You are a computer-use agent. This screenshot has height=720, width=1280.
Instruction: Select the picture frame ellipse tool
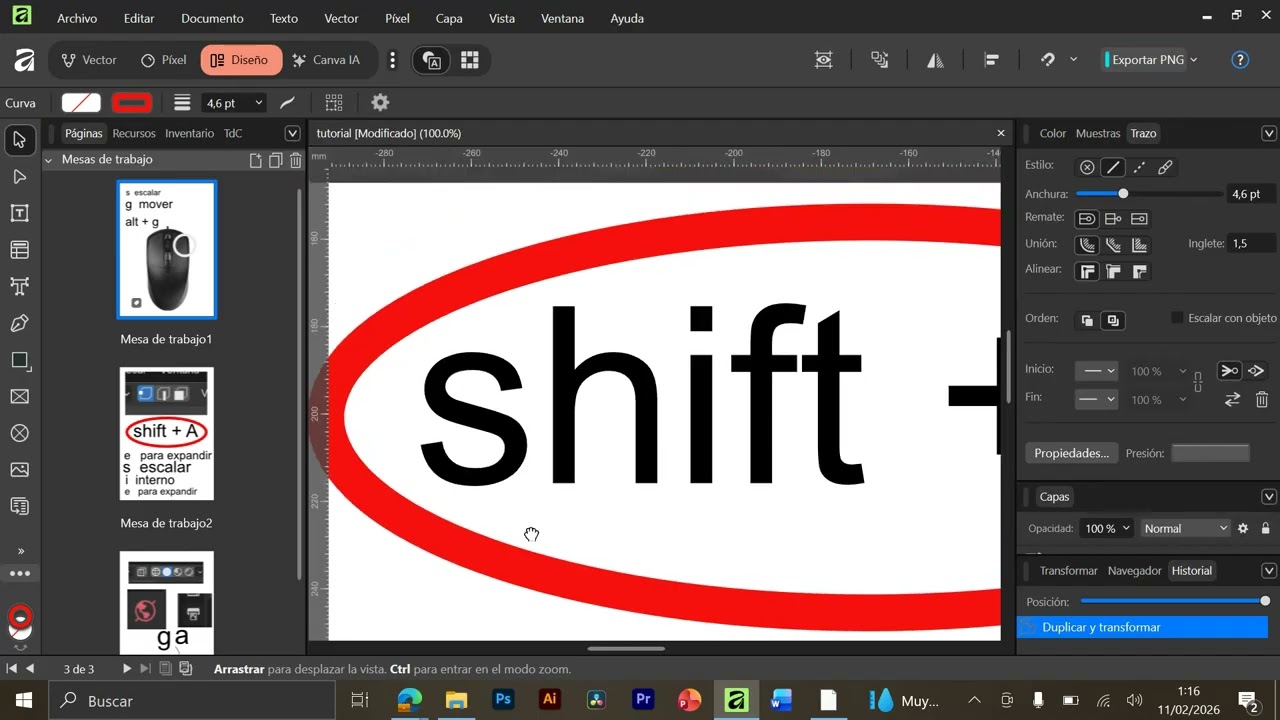[x=19, y=433]
